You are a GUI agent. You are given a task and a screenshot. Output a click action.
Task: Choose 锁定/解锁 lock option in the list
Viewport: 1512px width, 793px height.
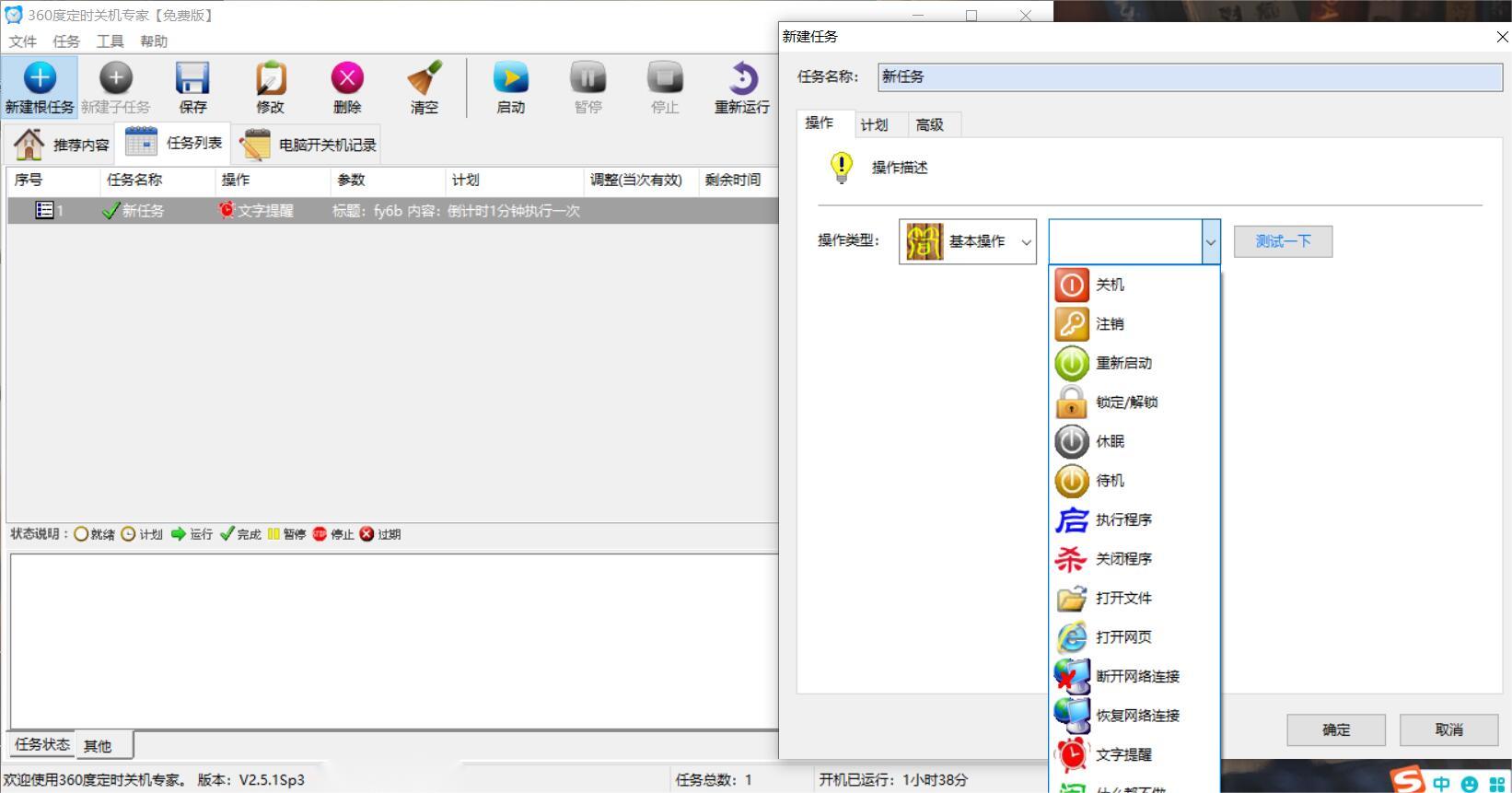click(1134, 402)
